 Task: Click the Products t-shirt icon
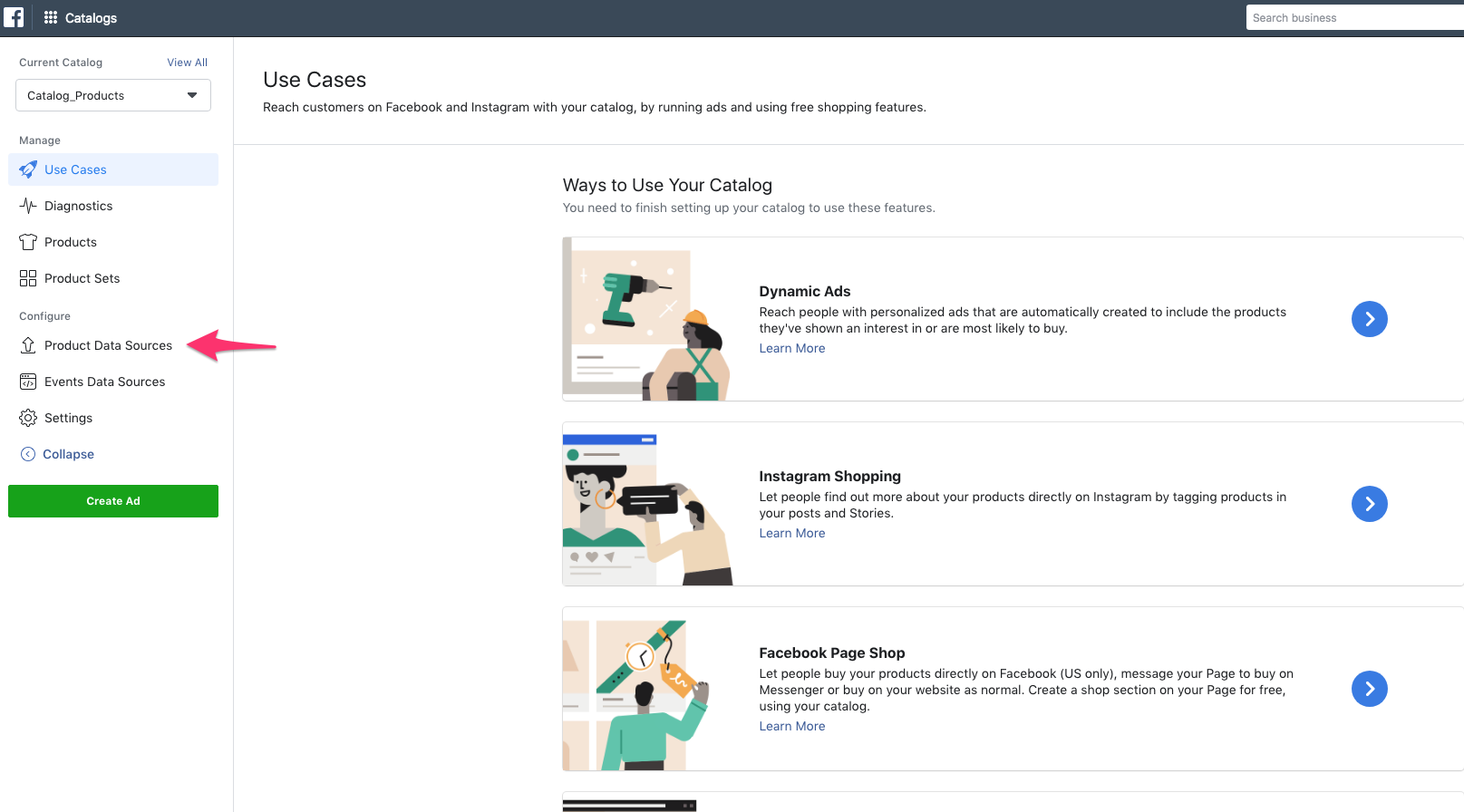28,242
